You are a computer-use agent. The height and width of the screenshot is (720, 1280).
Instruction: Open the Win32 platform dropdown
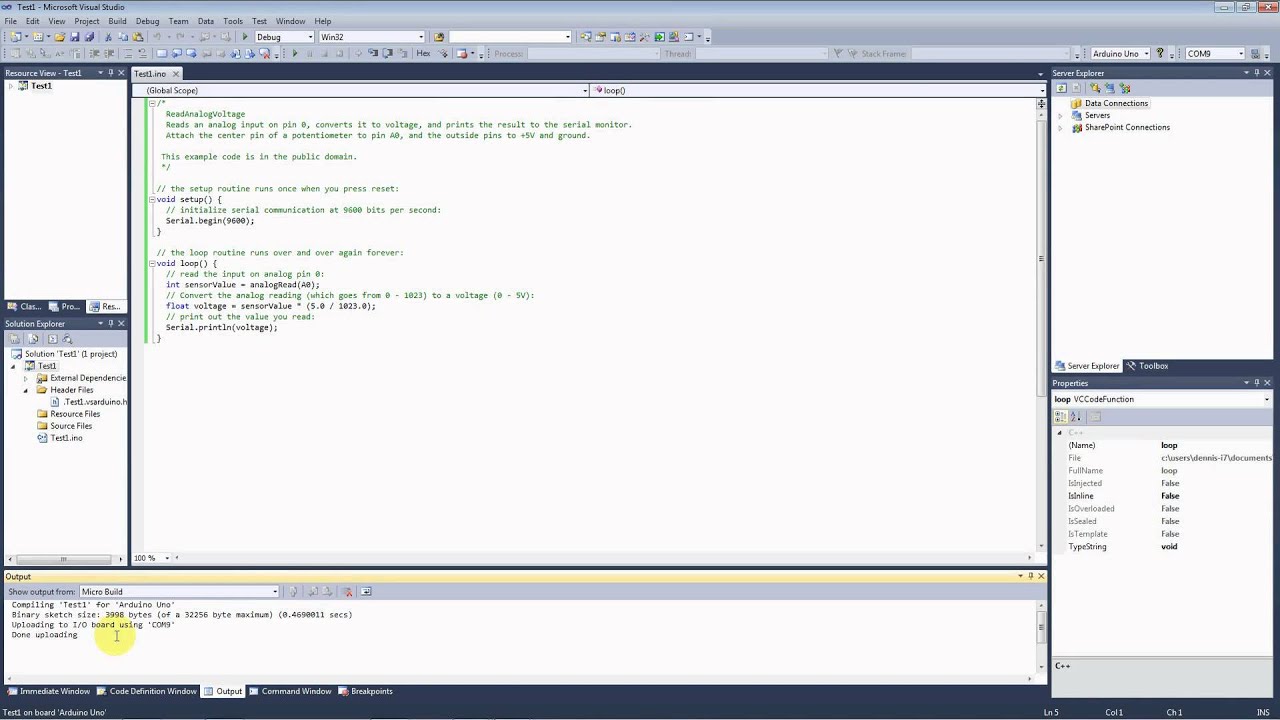tap(421, 37)
